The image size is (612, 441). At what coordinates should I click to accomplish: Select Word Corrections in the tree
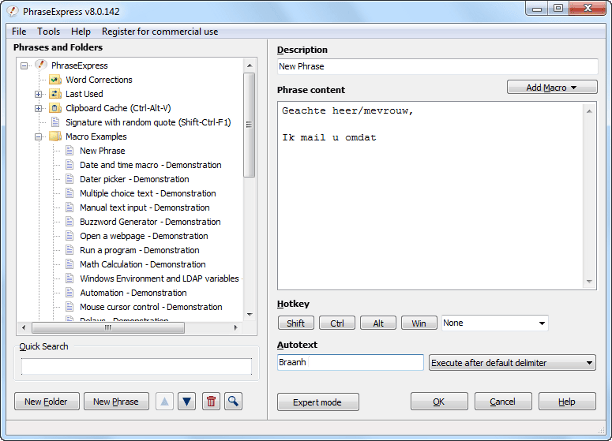pos(99,80)
